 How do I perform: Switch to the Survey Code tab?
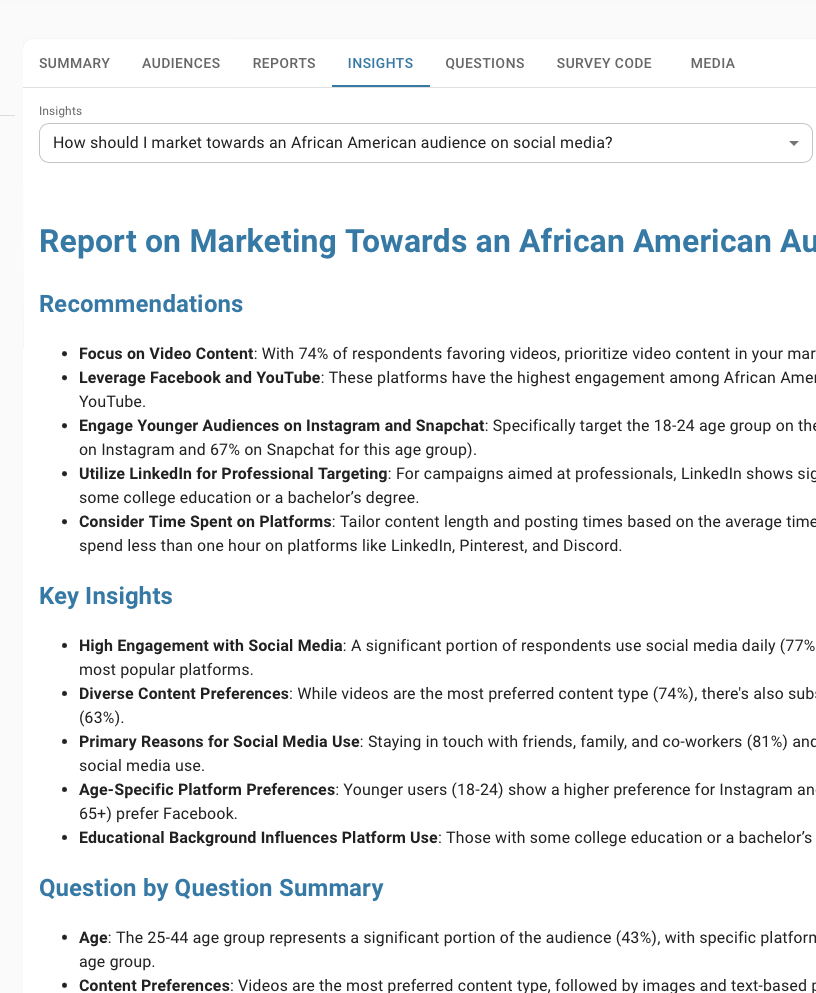point(604,63)
